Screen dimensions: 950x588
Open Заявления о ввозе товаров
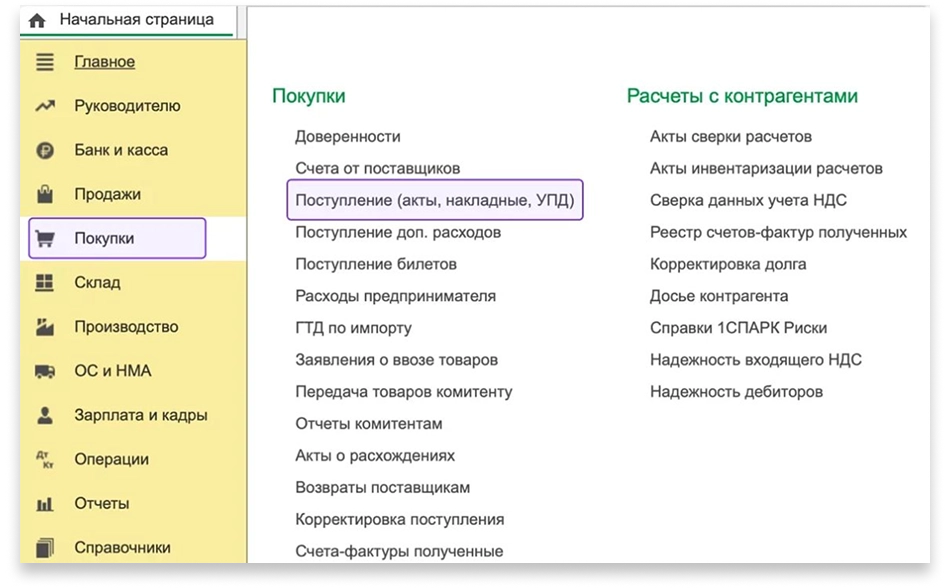396,360
